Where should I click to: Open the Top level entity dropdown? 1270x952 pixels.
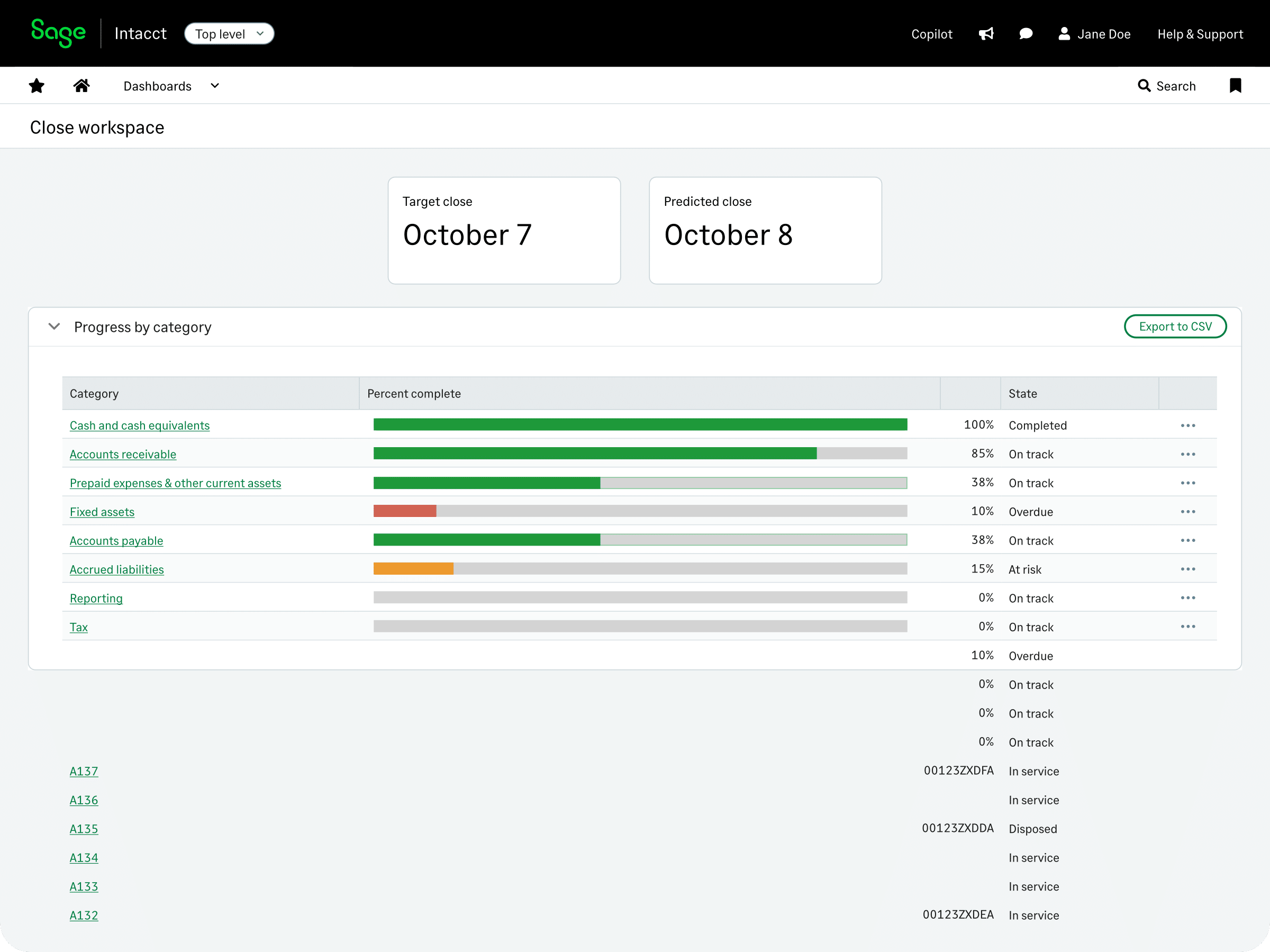click(229, 34)
